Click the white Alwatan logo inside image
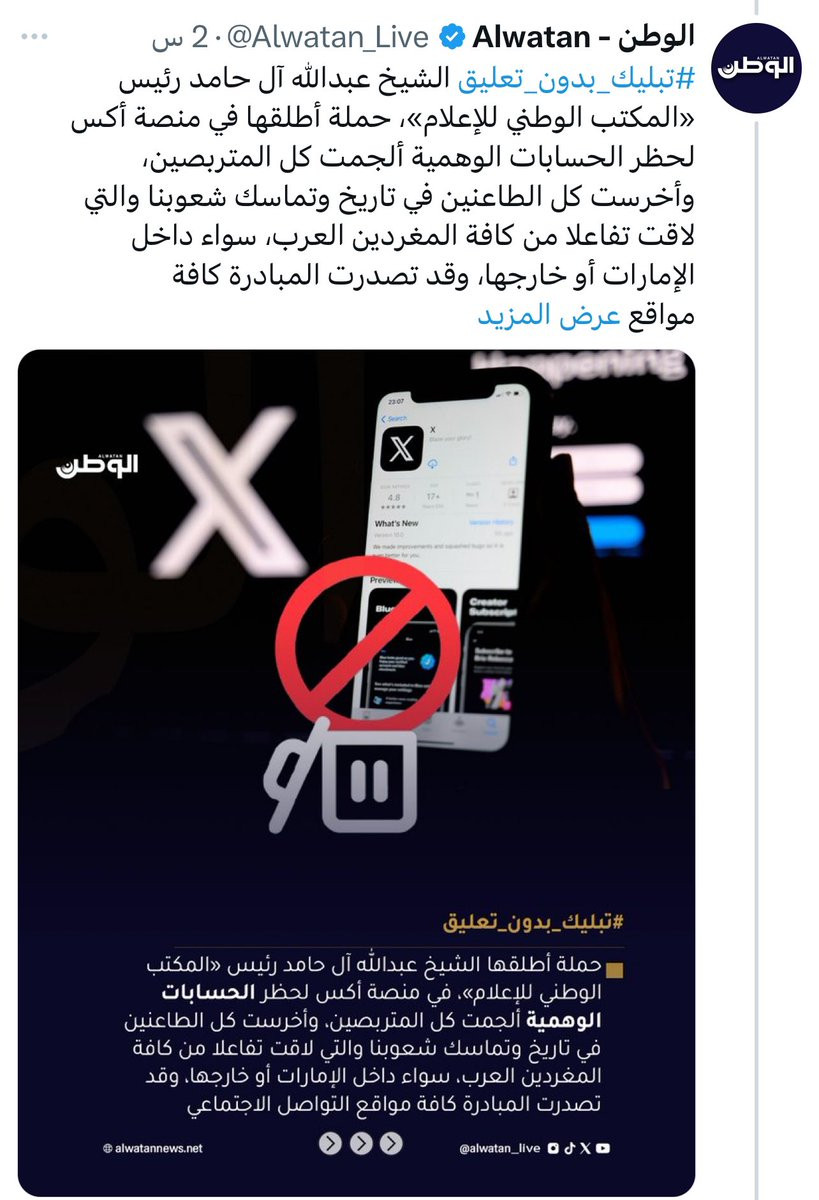The width and height of the screenshot is (819, 1200). pos(97,462)
